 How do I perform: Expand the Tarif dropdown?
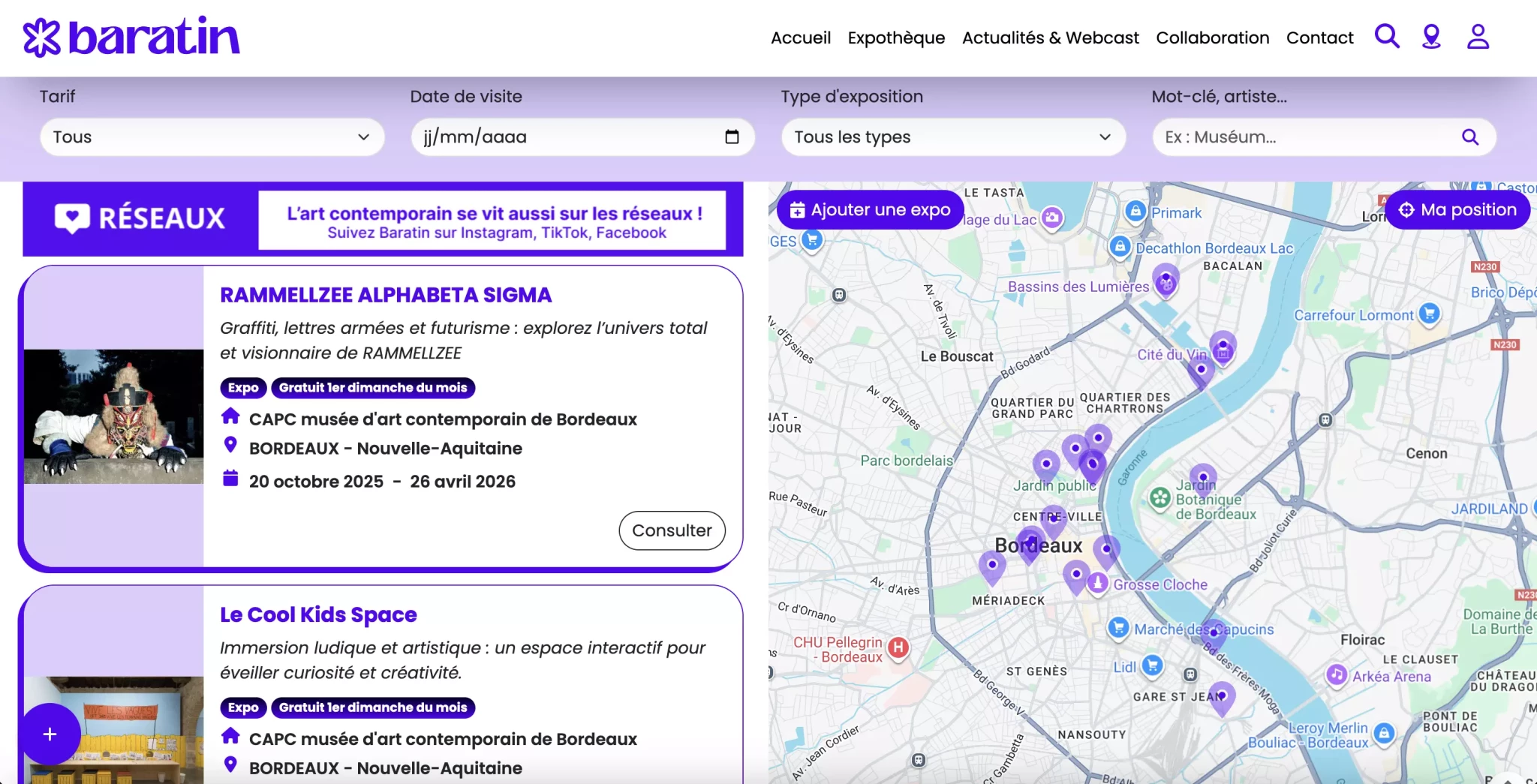(x=212, y=137)
